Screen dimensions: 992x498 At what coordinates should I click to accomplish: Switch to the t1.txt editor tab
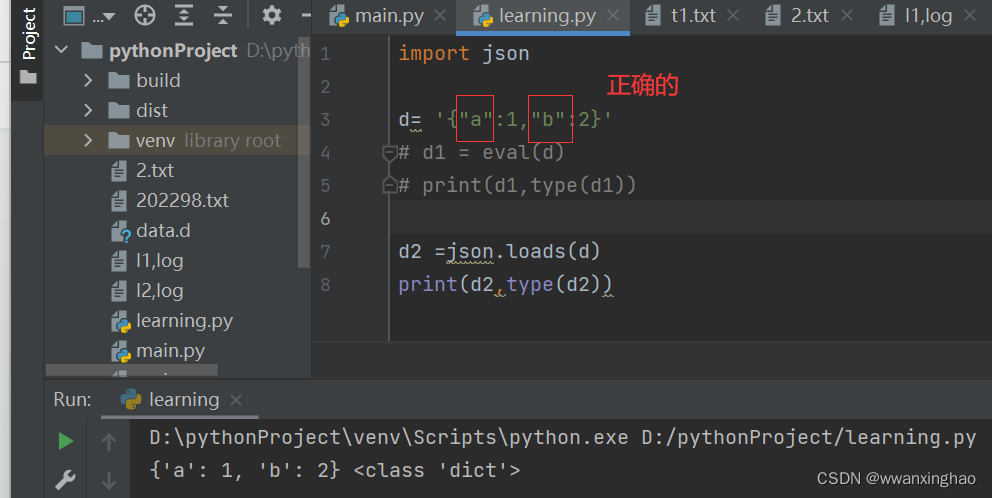691,16
